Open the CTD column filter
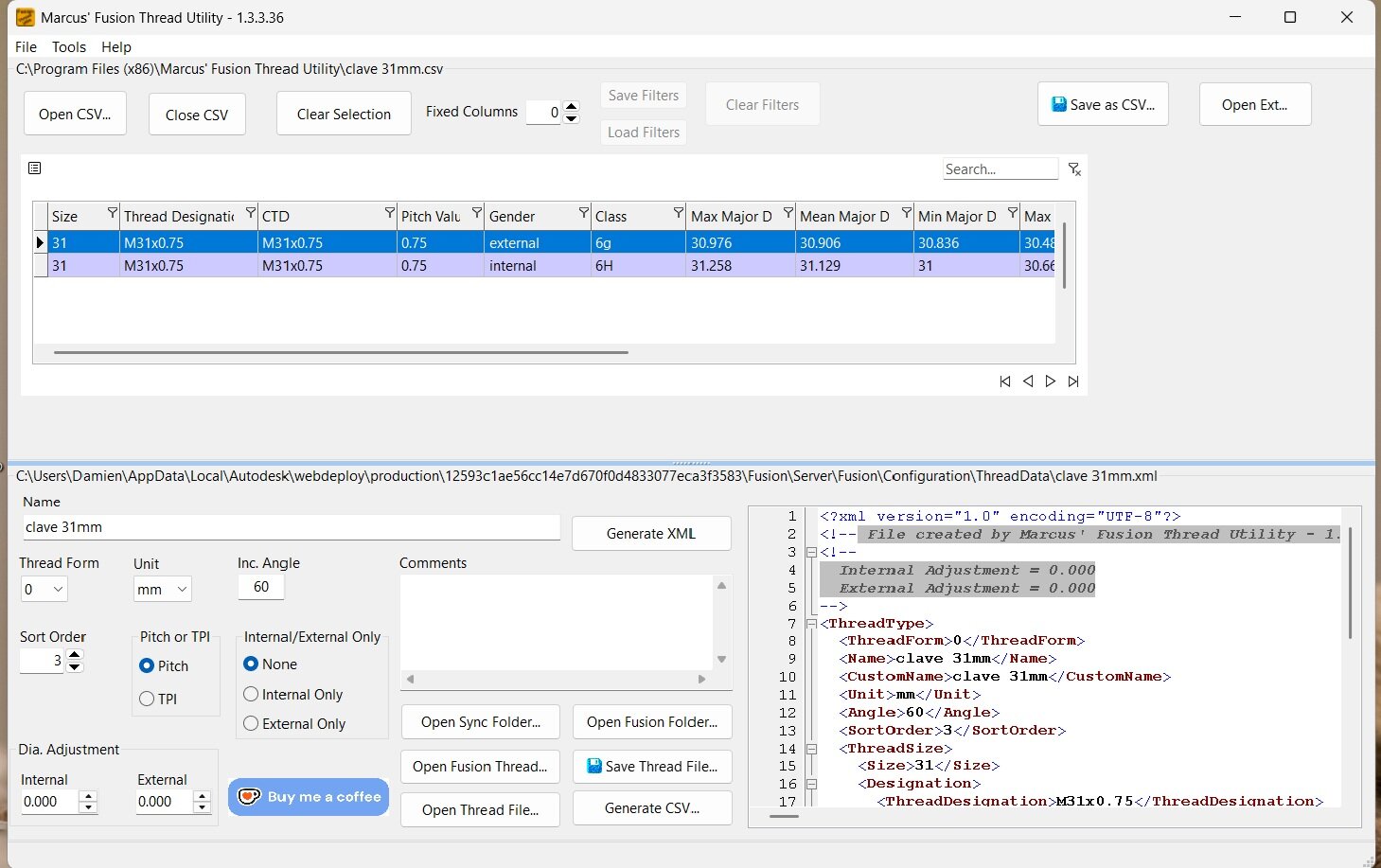The height and width of the screenshot is (868, 1381). (390, 212)
